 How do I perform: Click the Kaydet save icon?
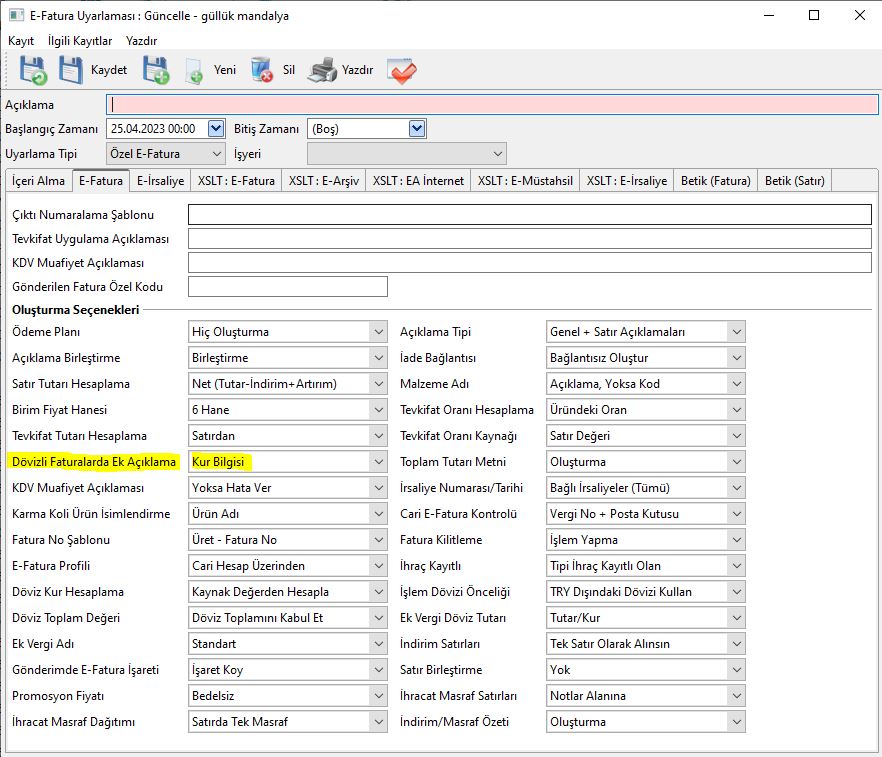[x=72, y=70]
